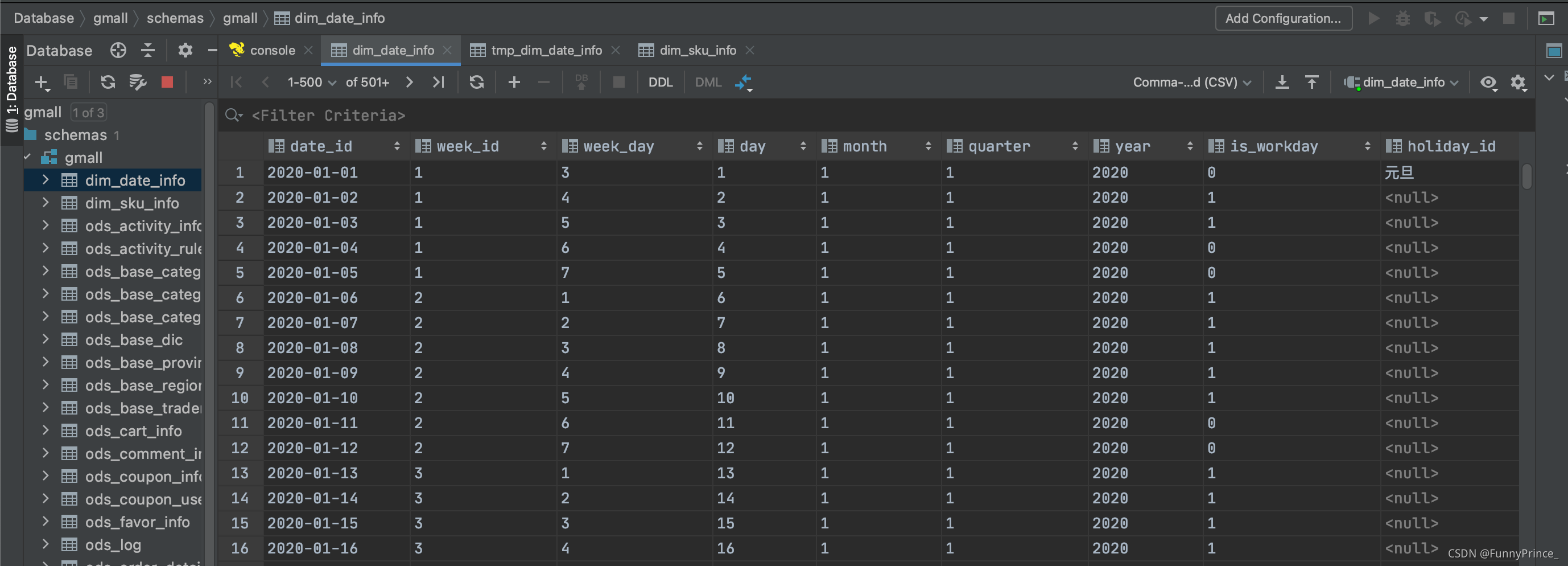This screenshot has height=566, width=1568.
Task: Show more toolbar actions with double chevron
Action: [207, 81]
